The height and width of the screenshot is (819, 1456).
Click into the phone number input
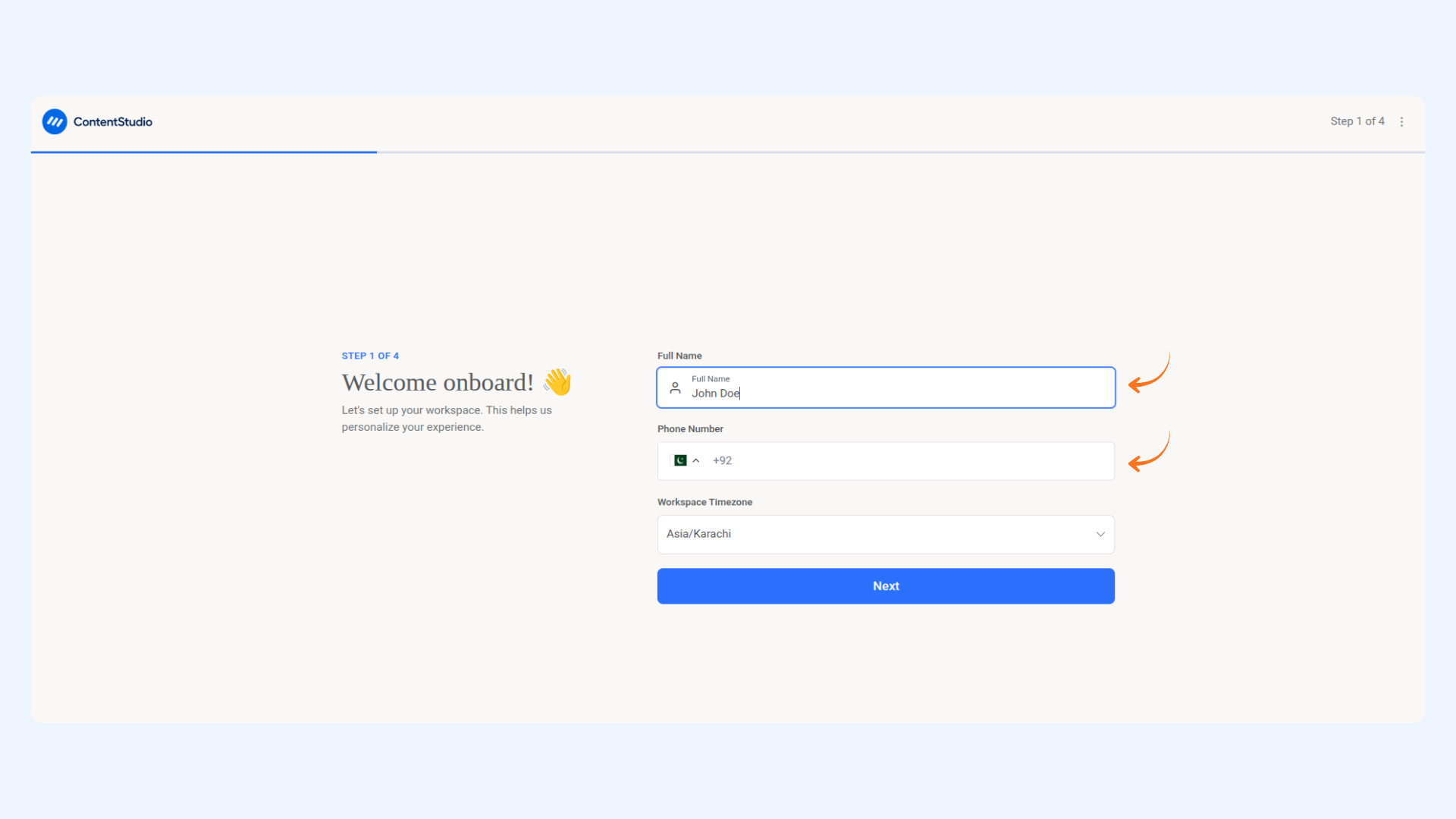[x=910, y=460]
